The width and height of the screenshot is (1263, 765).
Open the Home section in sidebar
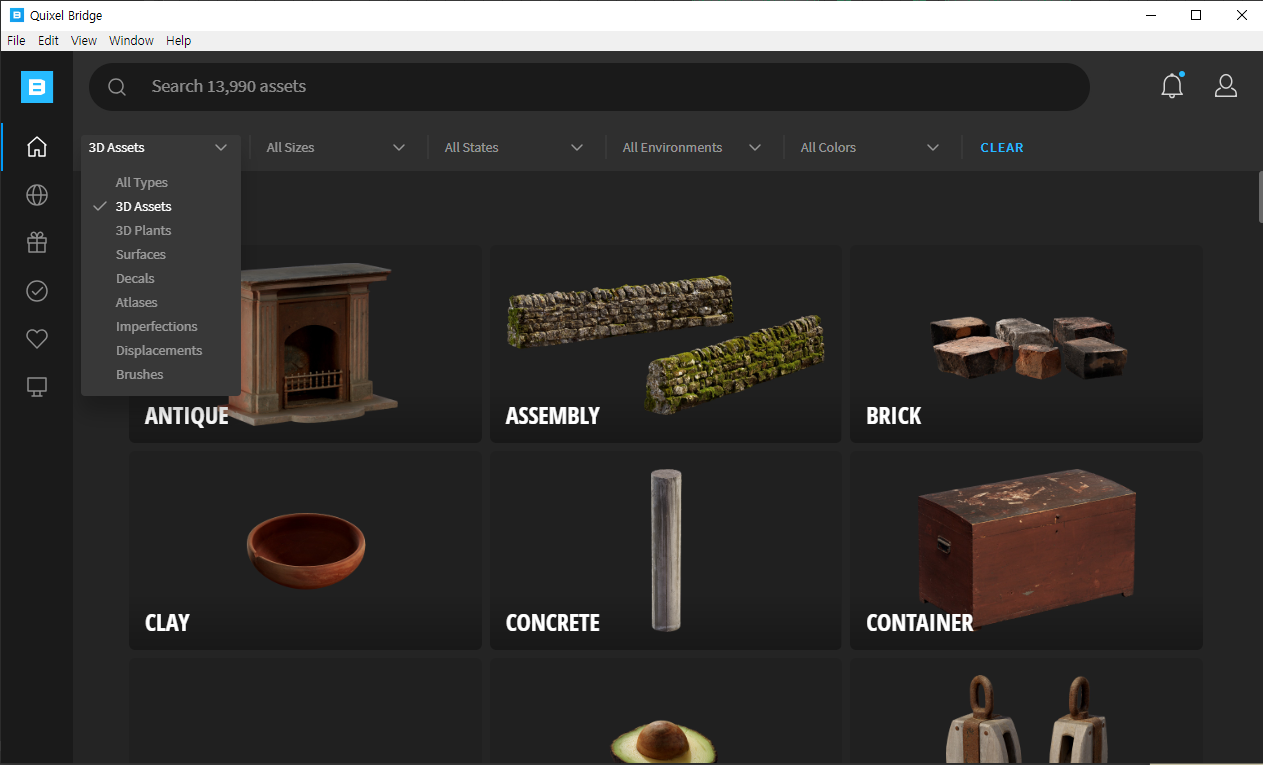(x=37, y=147)
